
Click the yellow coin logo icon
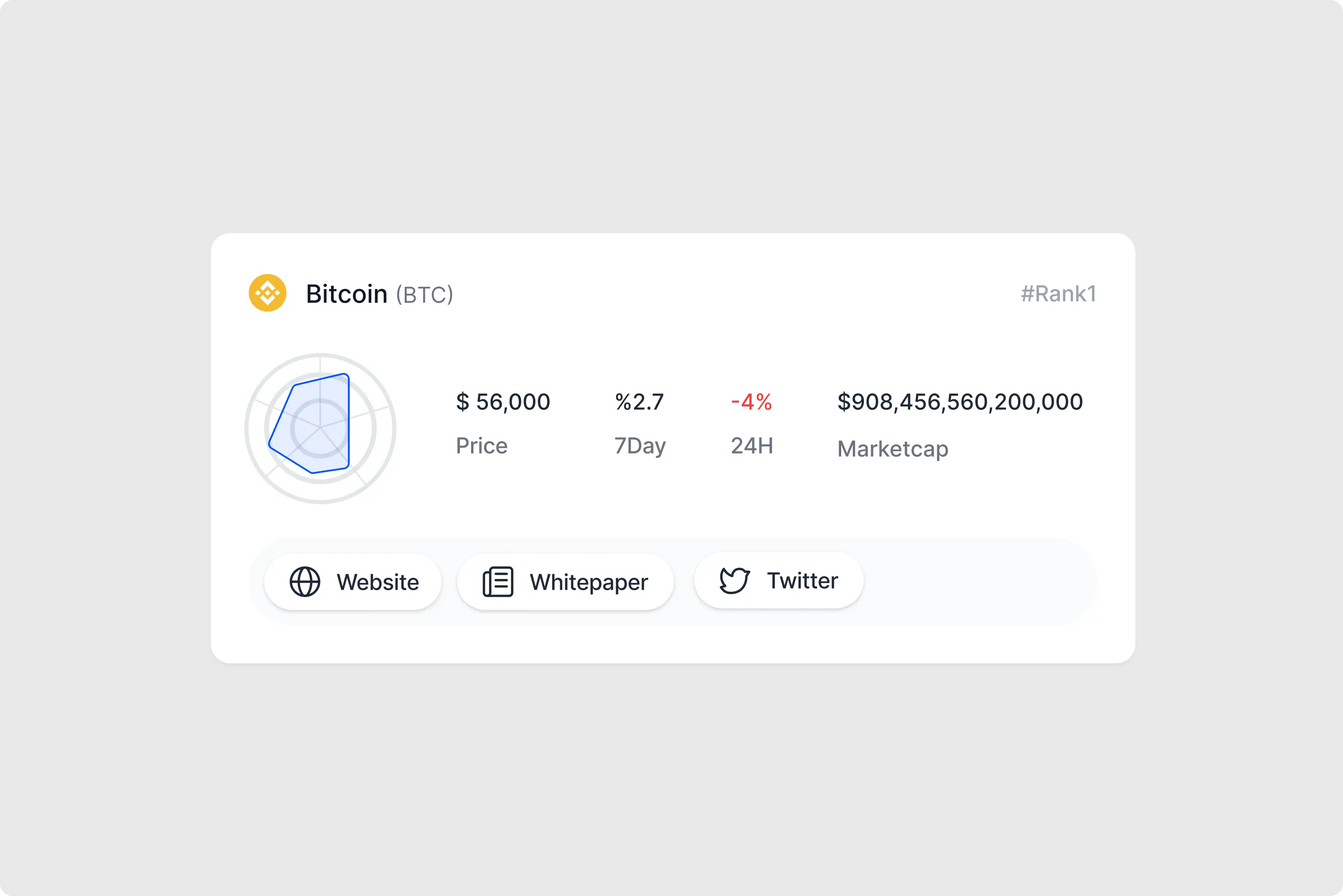(267, 293)
